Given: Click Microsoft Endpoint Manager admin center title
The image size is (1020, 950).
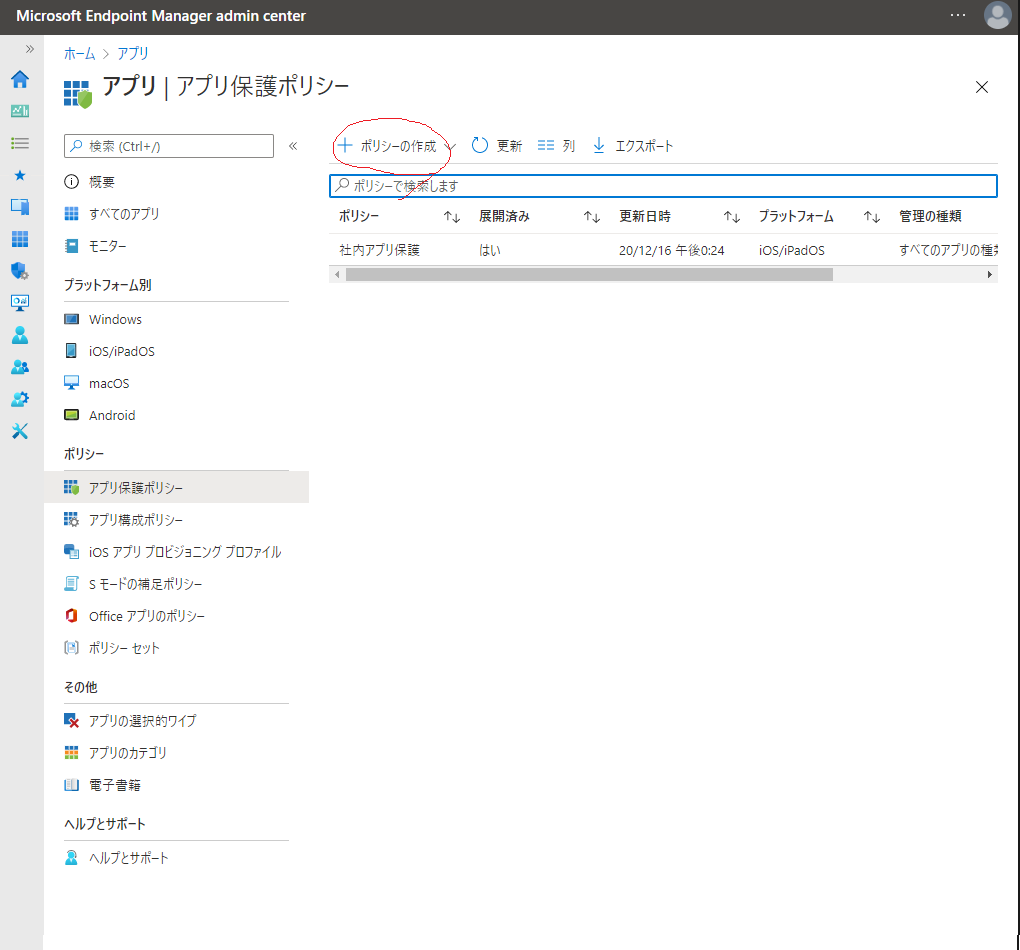Looking at the screenshot, I should [161, 16].
